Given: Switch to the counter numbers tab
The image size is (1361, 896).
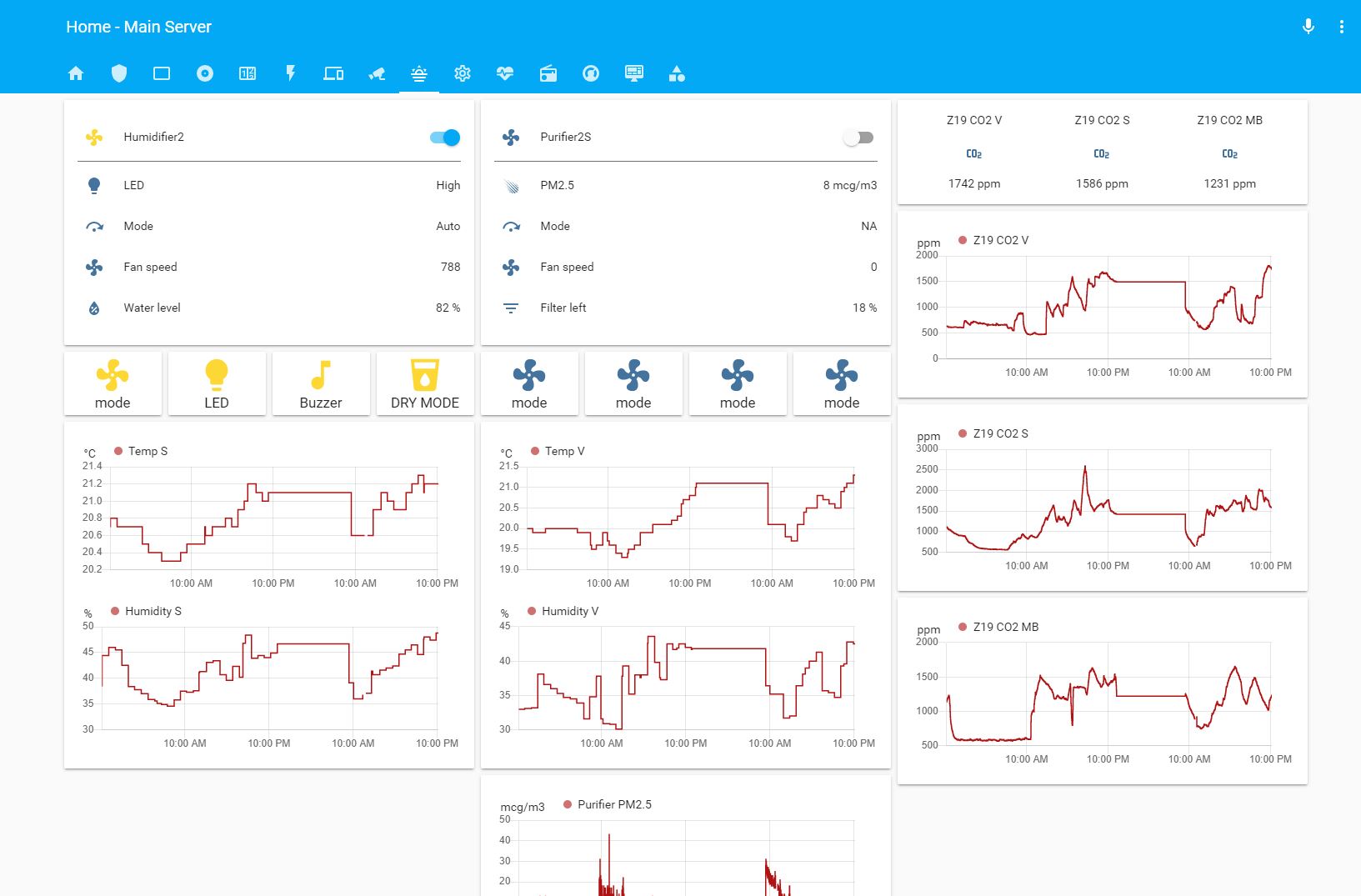Looking at the screenshot, I should [248, 73].
